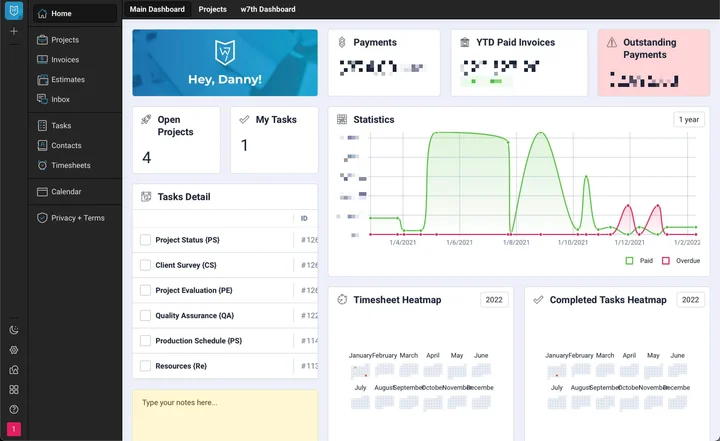Go to Invoices in the sidebar
720x441 pixels.
coord(65,60)
